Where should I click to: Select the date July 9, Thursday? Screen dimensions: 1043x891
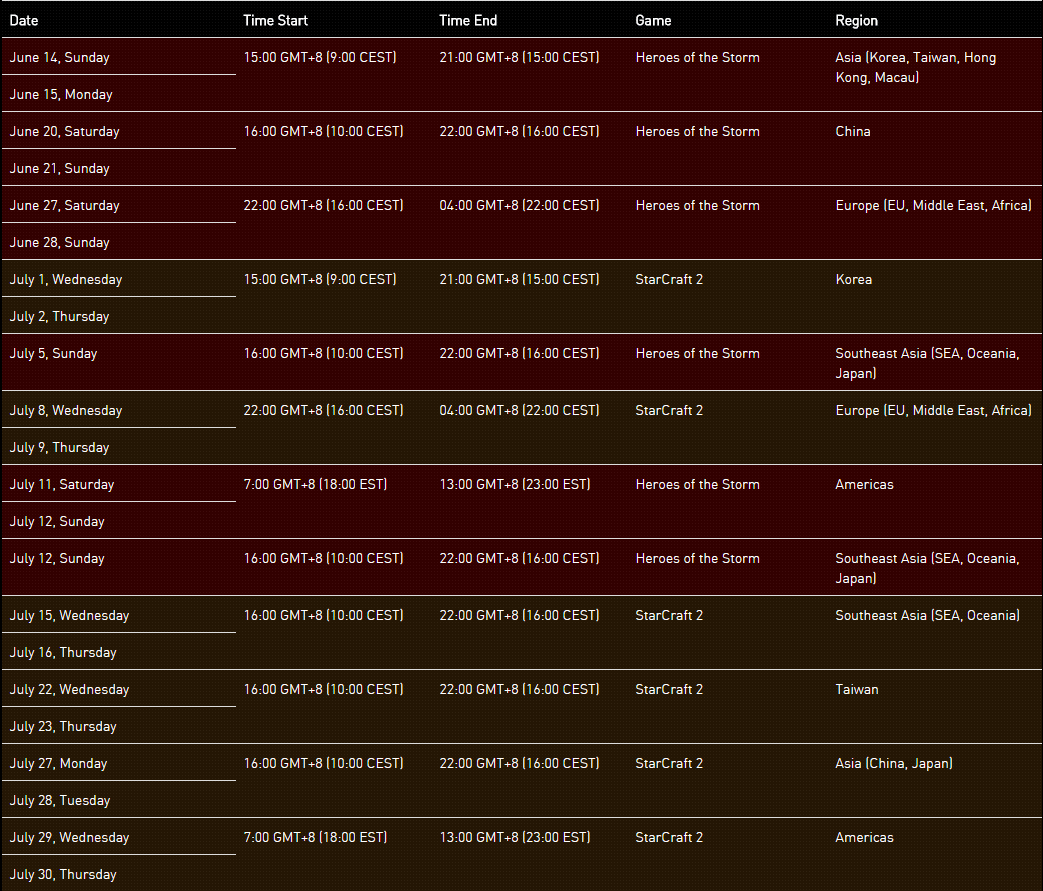(59, 447)
